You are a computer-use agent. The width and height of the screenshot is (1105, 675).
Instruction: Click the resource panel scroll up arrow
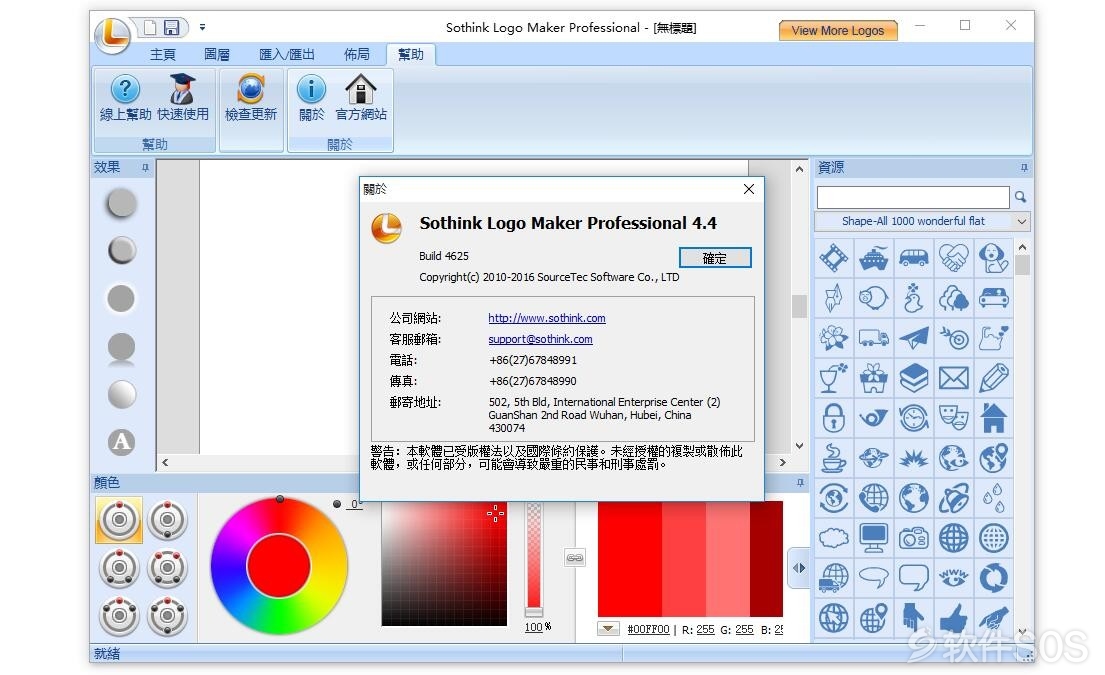click(x=1022, y=247)
